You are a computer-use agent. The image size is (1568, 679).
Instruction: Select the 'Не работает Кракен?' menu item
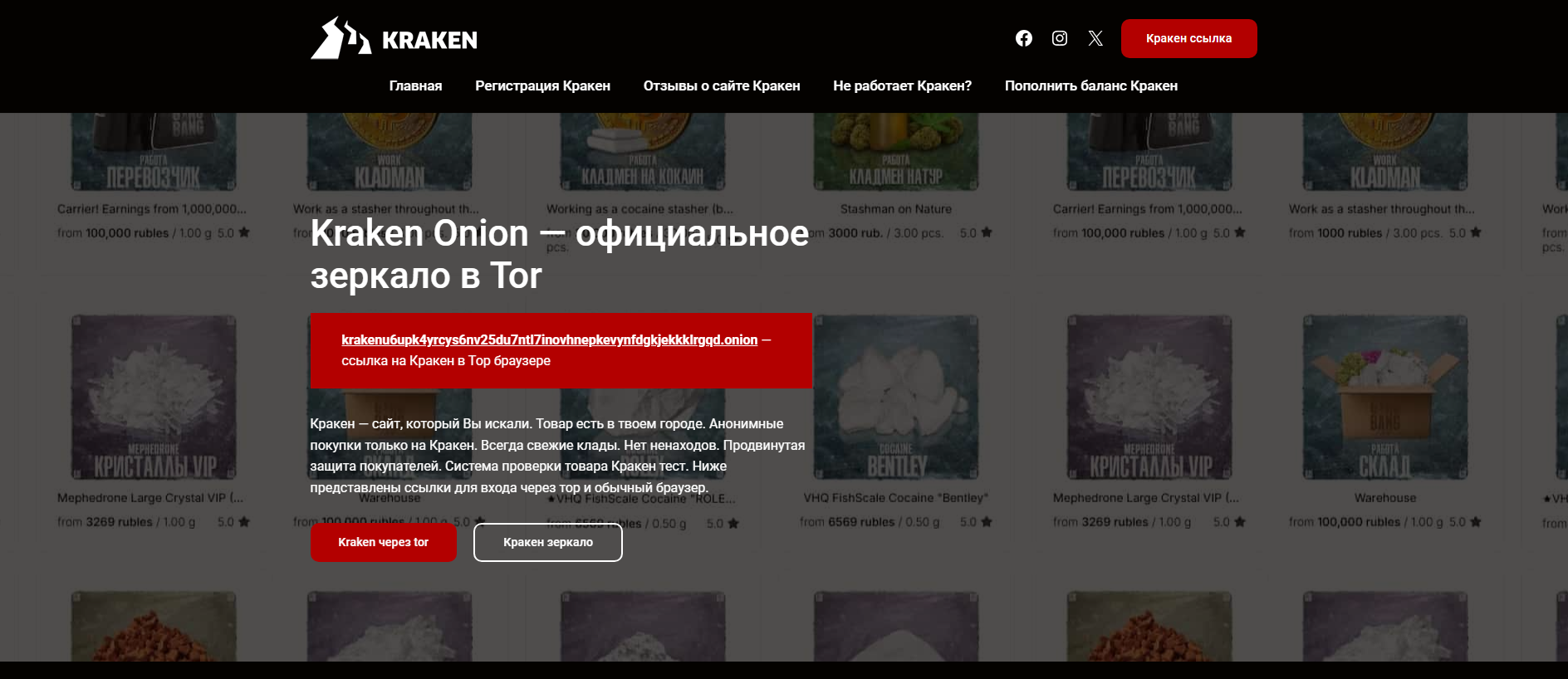[x=902, y=85]
